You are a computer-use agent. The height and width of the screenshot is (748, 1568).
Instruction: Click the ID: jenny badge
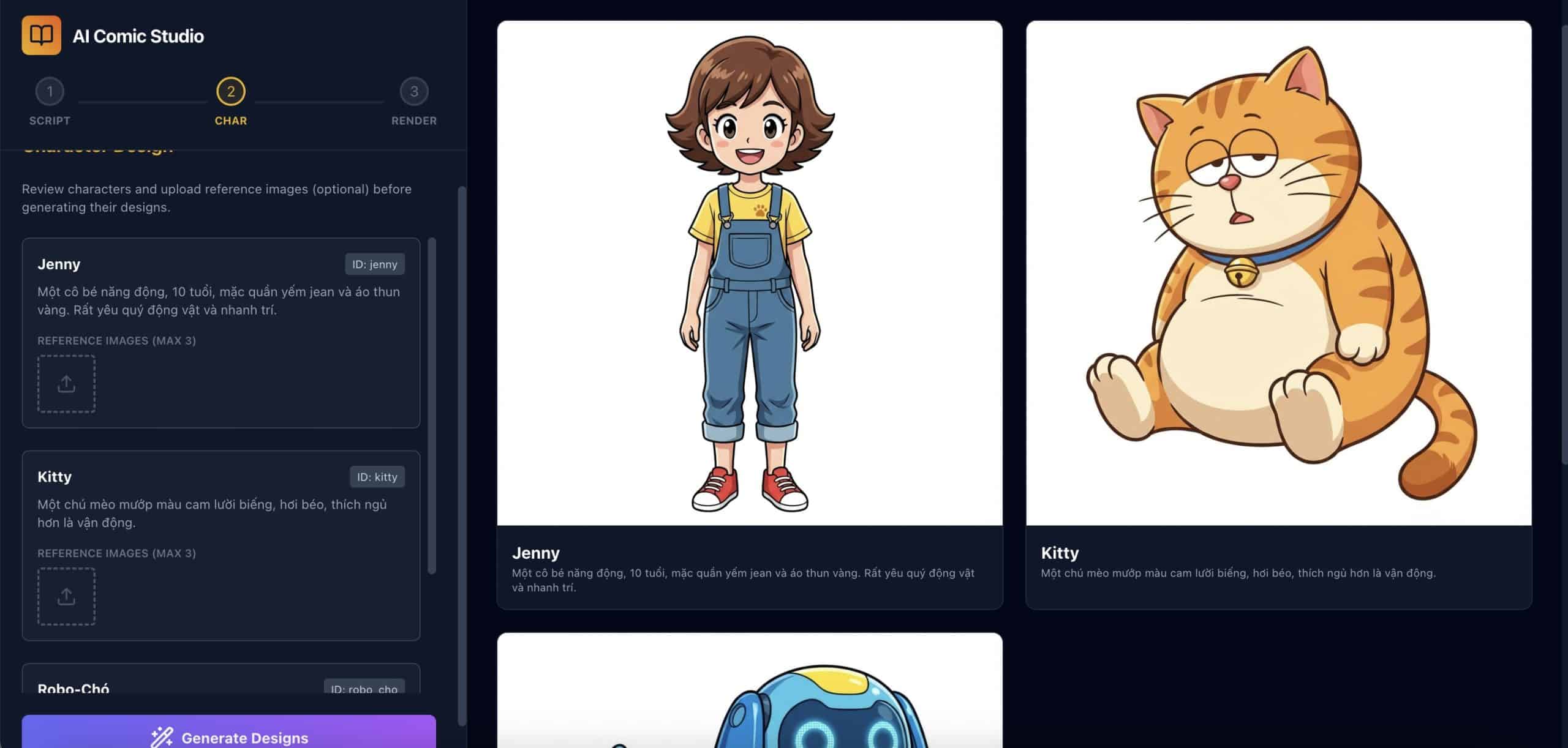tap(374, 264)
